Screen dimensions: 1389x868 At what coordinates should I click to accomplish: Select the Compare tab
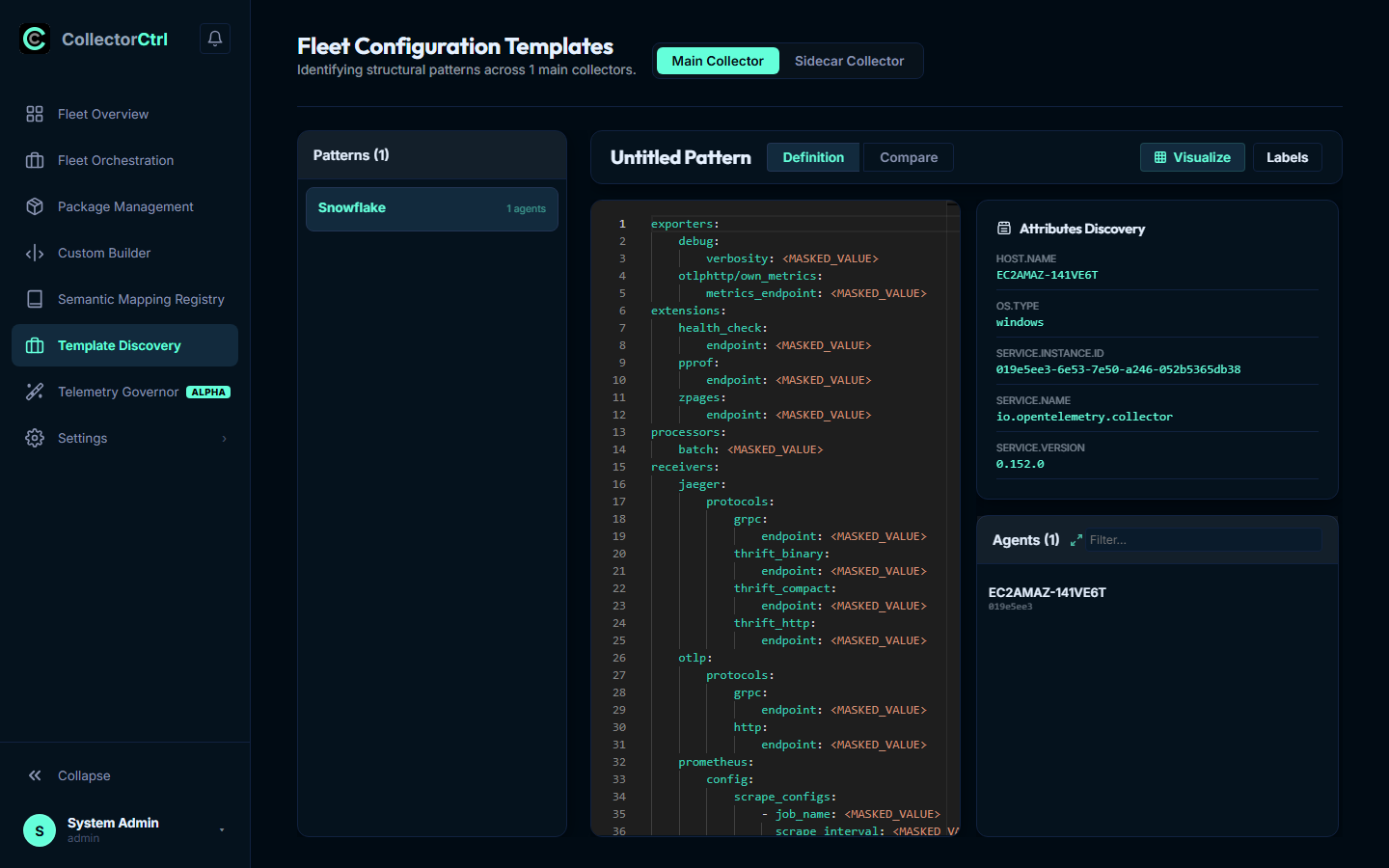click(x=909, y=157)
